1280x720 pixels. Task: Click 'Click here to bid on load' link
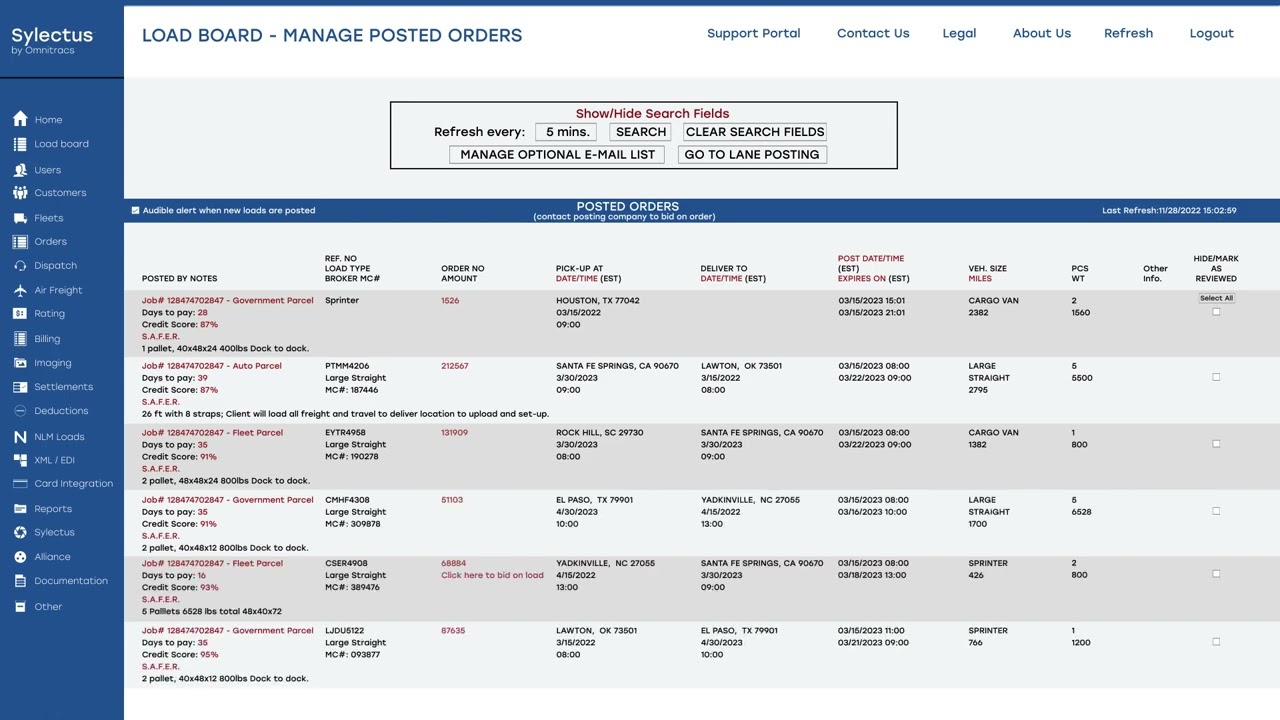coord(492,575)
